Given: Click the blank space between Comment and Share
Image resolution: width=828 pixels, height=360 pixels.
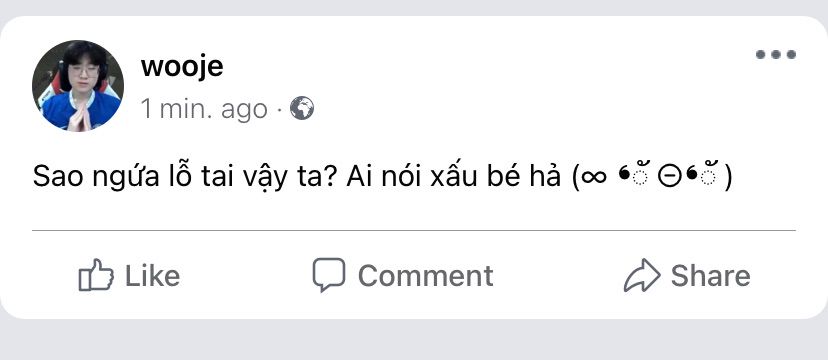Looking at the screenshot, I should click(558, 276).
